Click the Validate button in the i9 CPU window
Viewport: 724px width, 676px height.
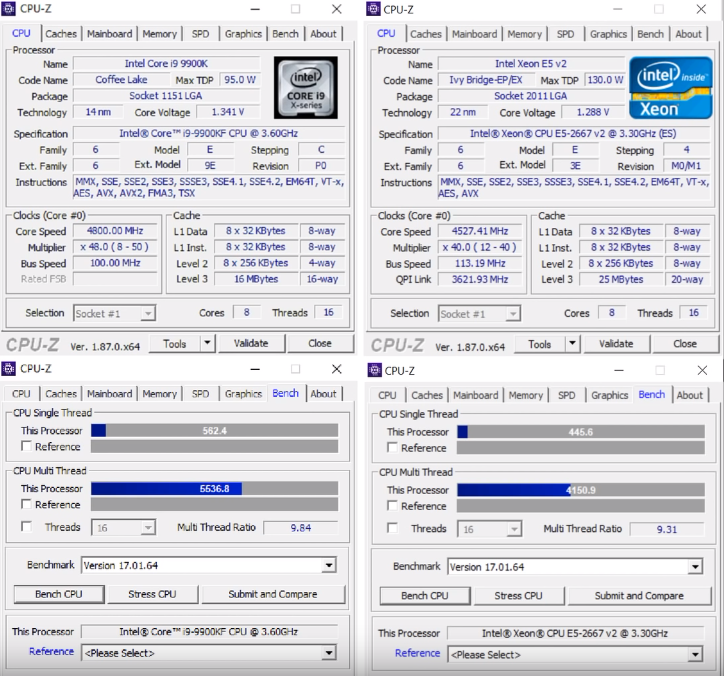click(251, 343)
